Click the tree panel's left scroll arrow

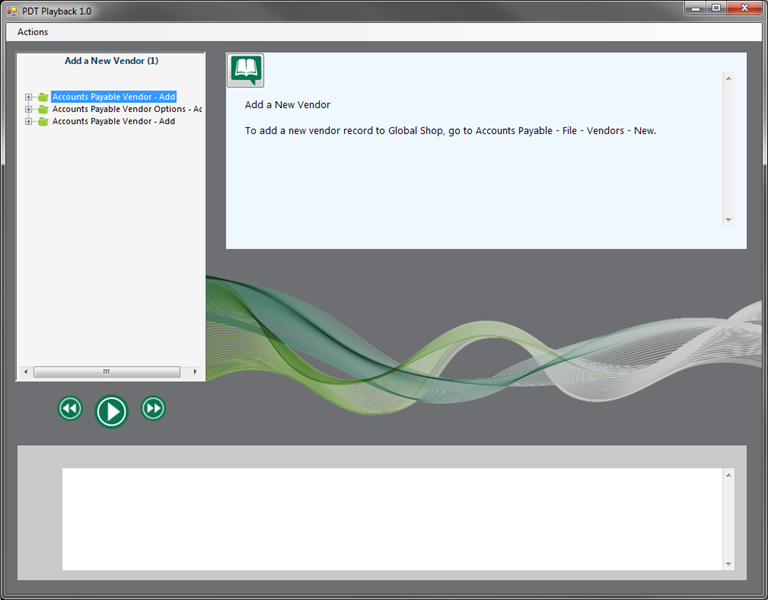tap(26, 372)
